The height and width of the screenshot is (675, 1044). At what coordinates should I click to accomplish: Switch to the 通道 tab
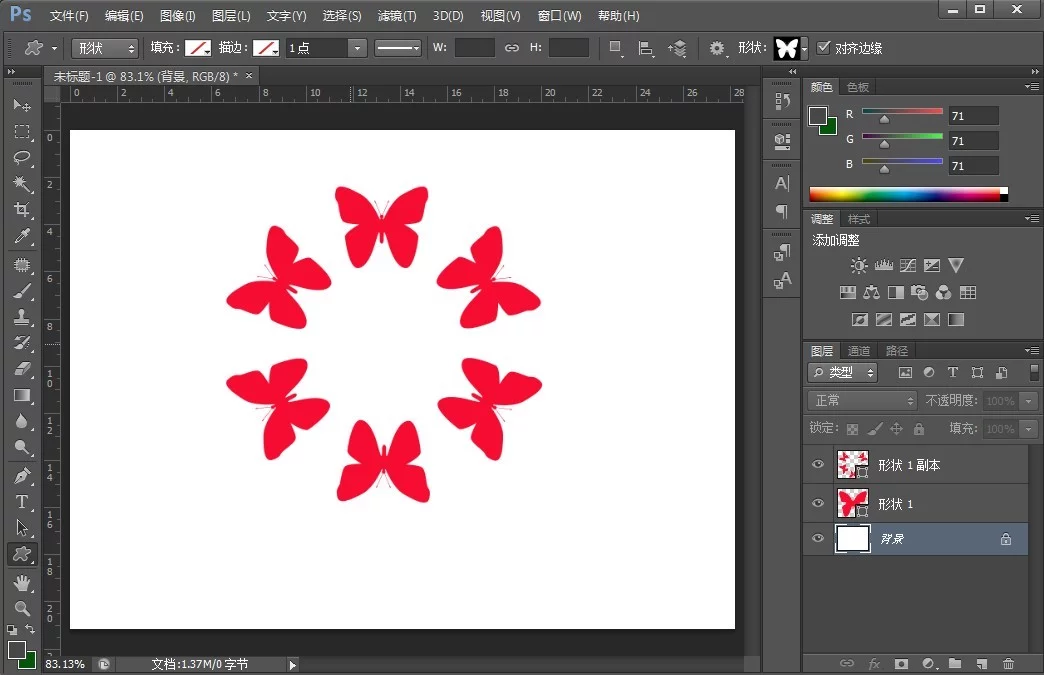click(858, 351)
